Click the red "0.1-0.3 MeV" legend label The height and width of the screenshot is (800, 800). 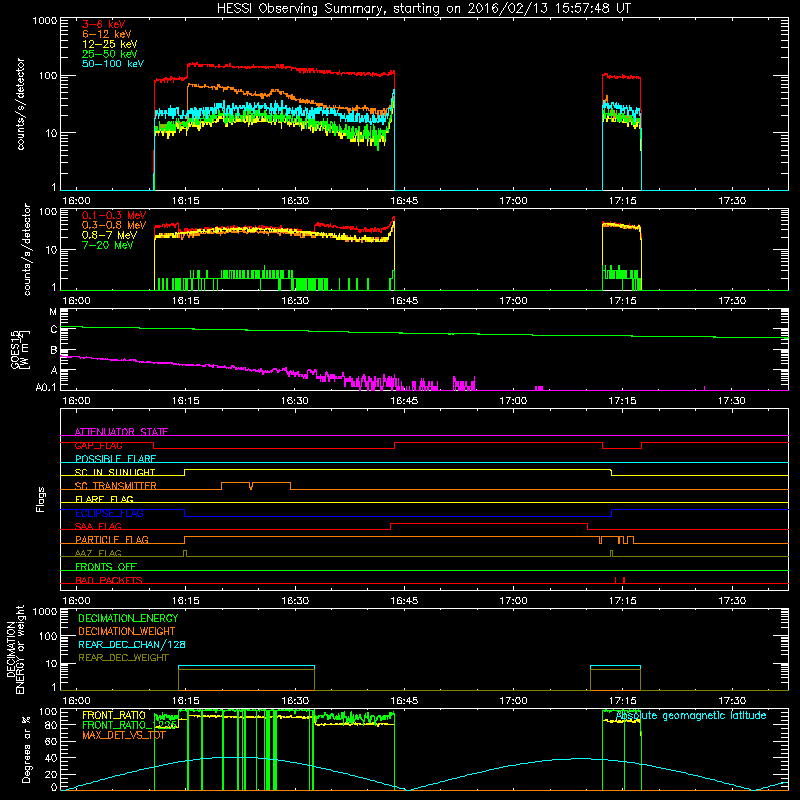(x=114, y=215)
